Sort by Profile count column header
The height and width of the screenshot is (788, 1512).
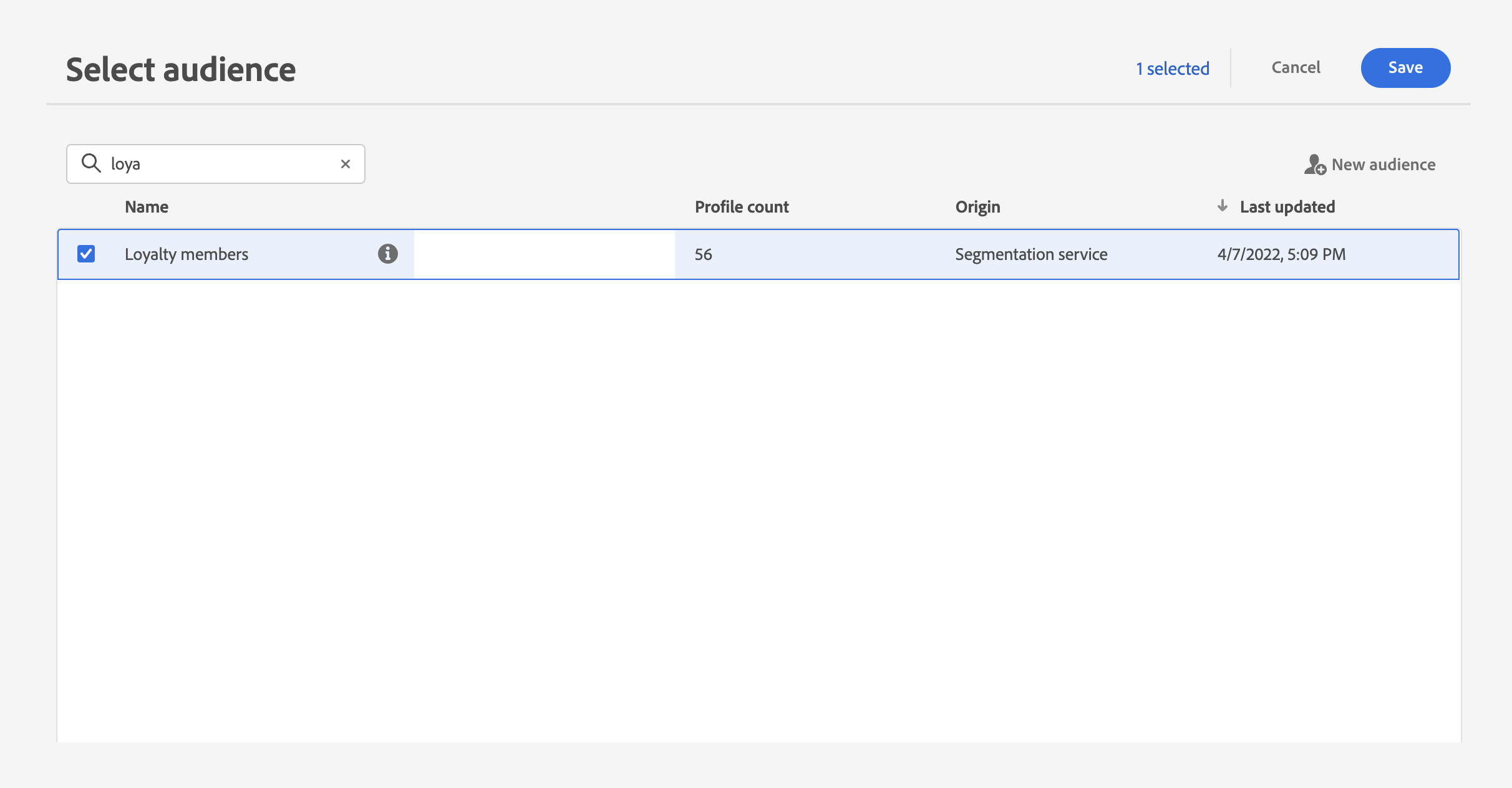[741, 207]
